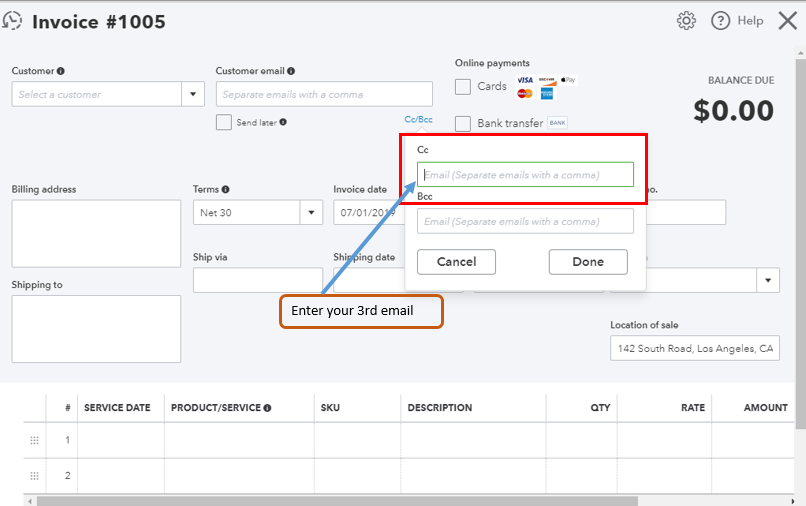
Task: Check the Cards online payment option
Action: [463, 86]
